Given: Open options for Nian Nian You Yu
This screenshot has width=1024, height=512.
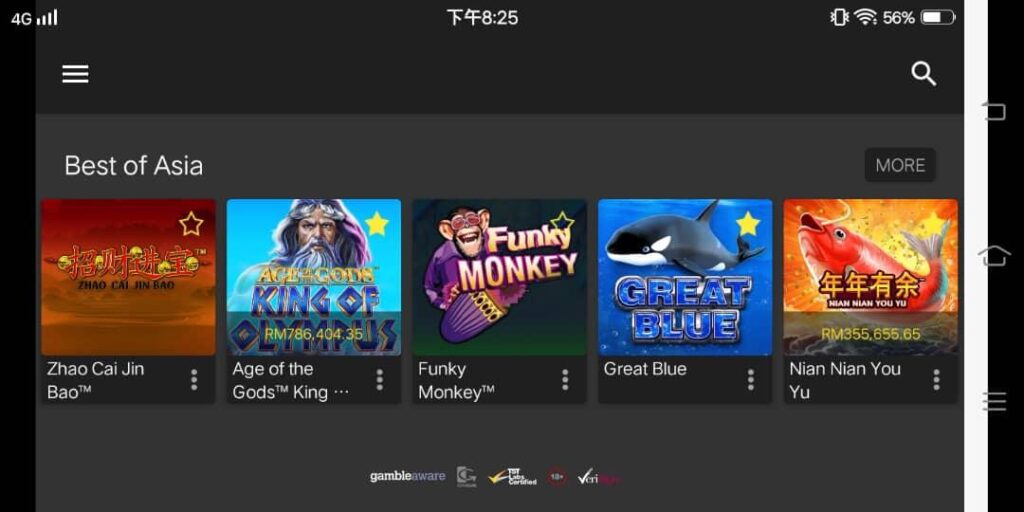Looking at the screenshot, I should click(936, 380).
